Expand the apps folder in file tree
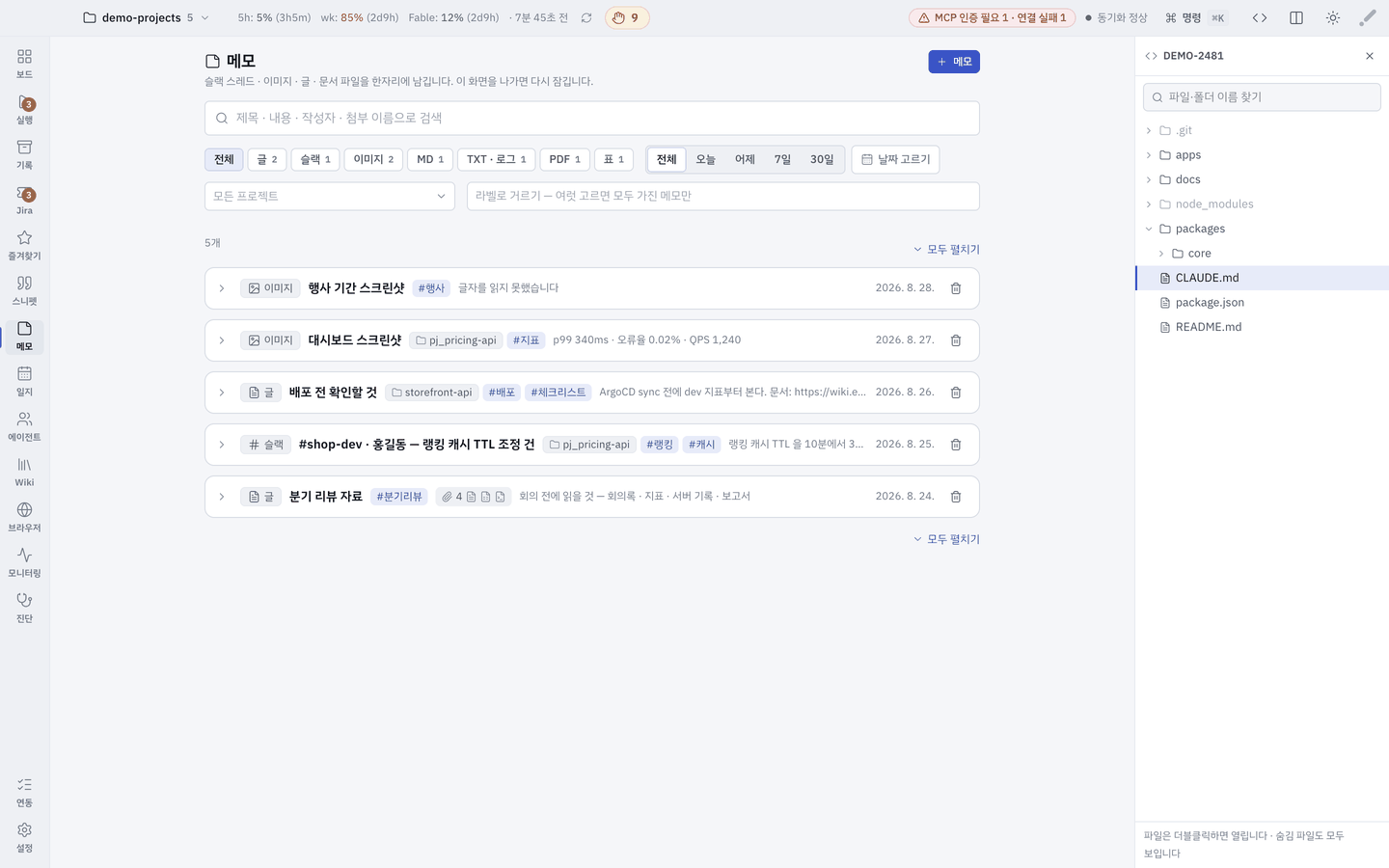The height and width of the screenshot is (868, 1389). tap(1149, 155)
